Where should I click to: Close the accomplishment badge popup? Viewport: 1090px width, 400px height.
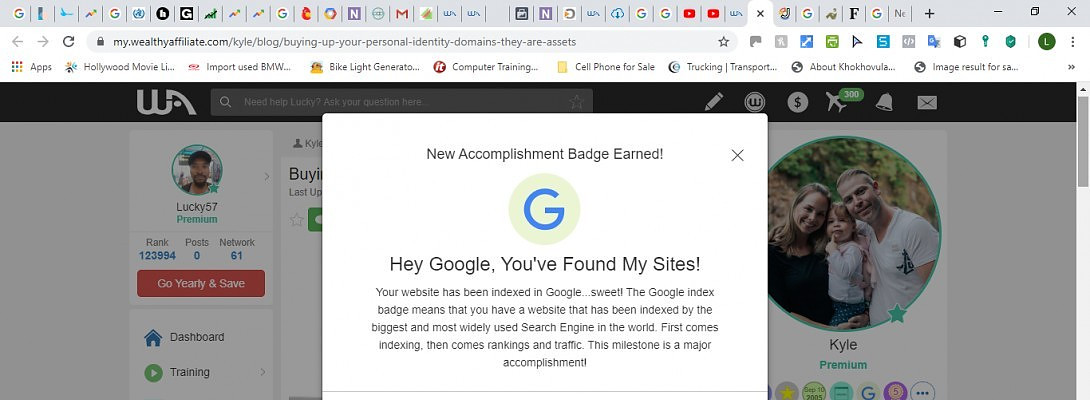[737, 155]
